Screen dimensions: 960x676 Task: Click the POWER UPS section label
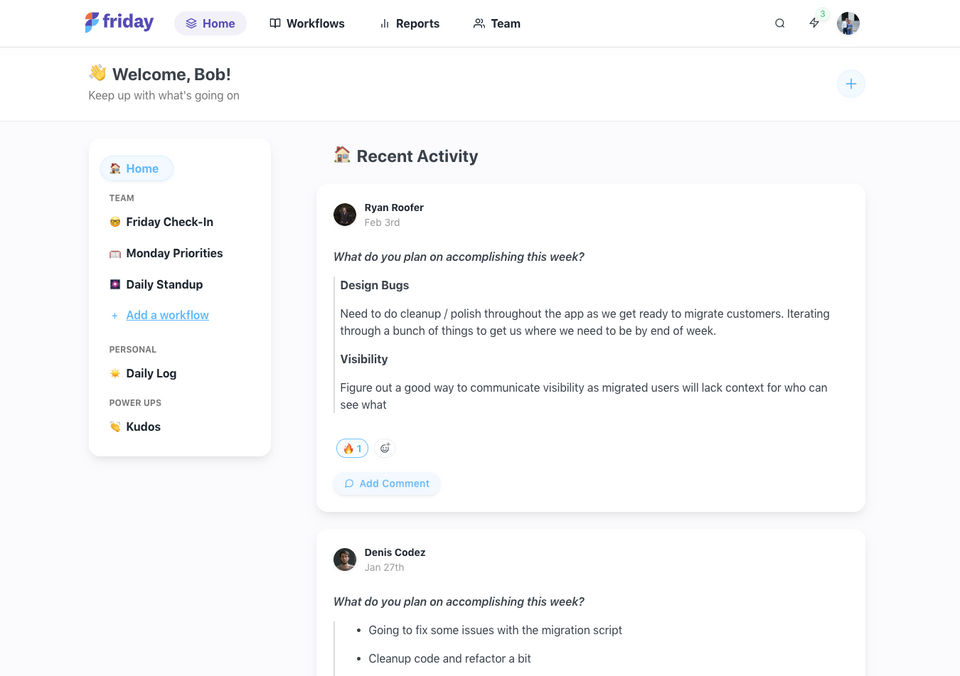135,402
